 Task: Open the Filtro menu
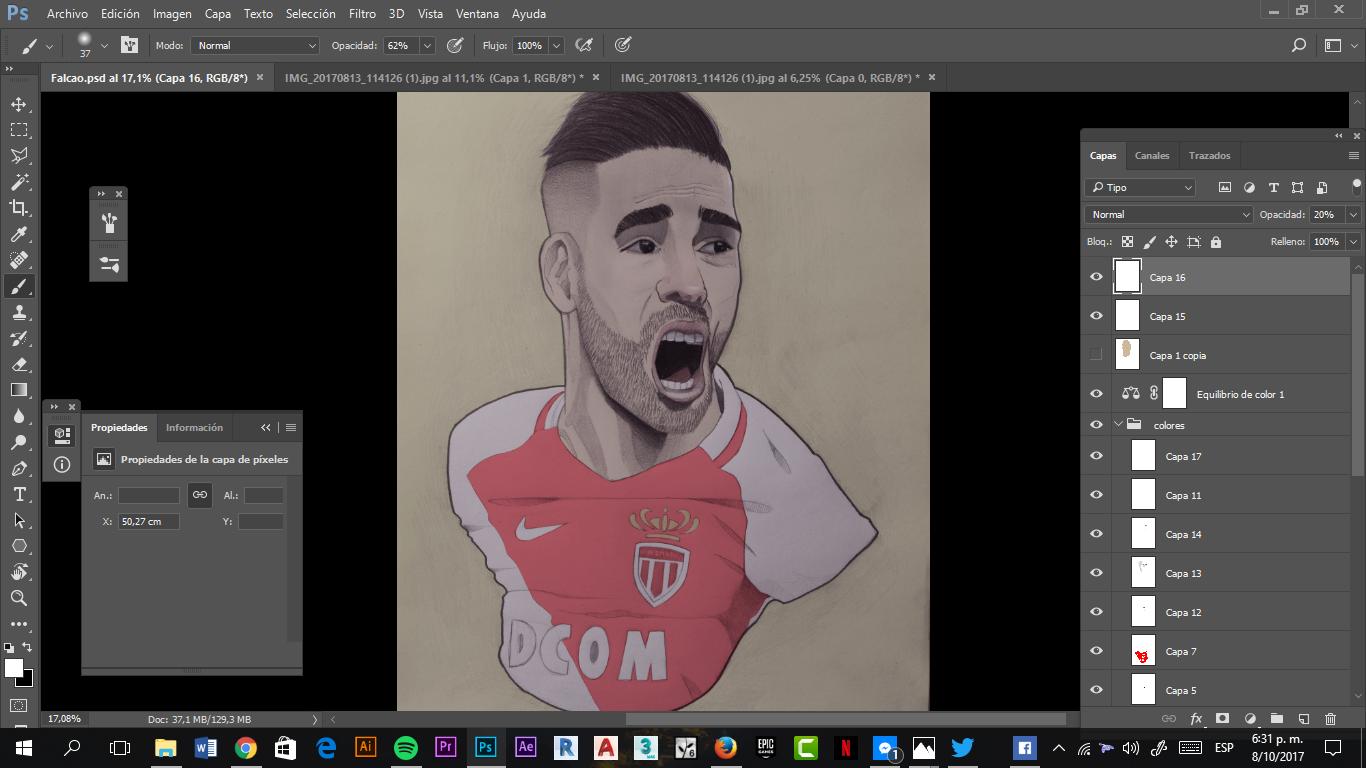(x=363, y=14)
